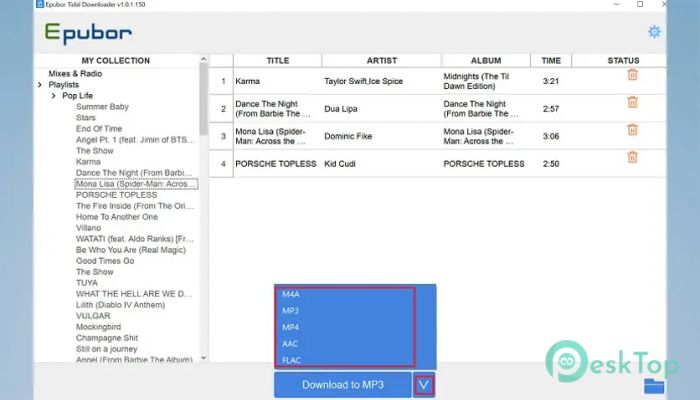
Task: Click the Download to MP3 button
Action: pos(343,385)
